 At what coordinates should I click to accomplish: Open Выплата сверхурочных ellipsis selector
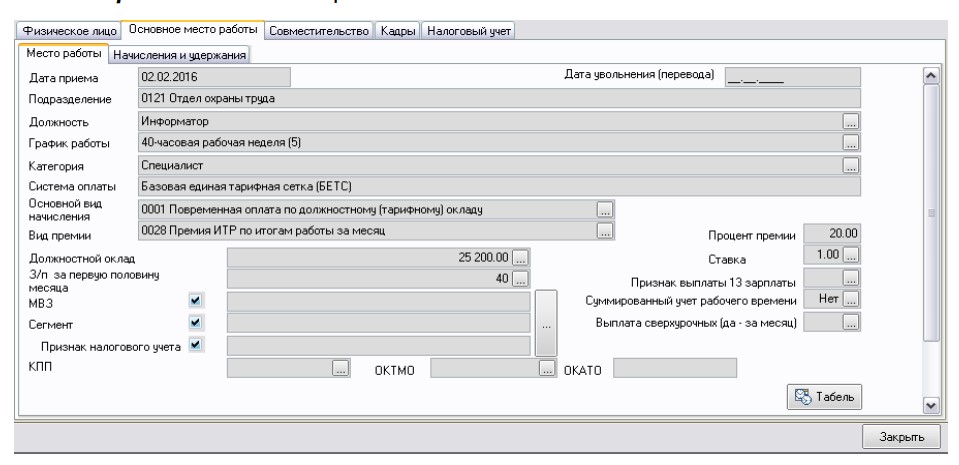(x=851, y=322)
